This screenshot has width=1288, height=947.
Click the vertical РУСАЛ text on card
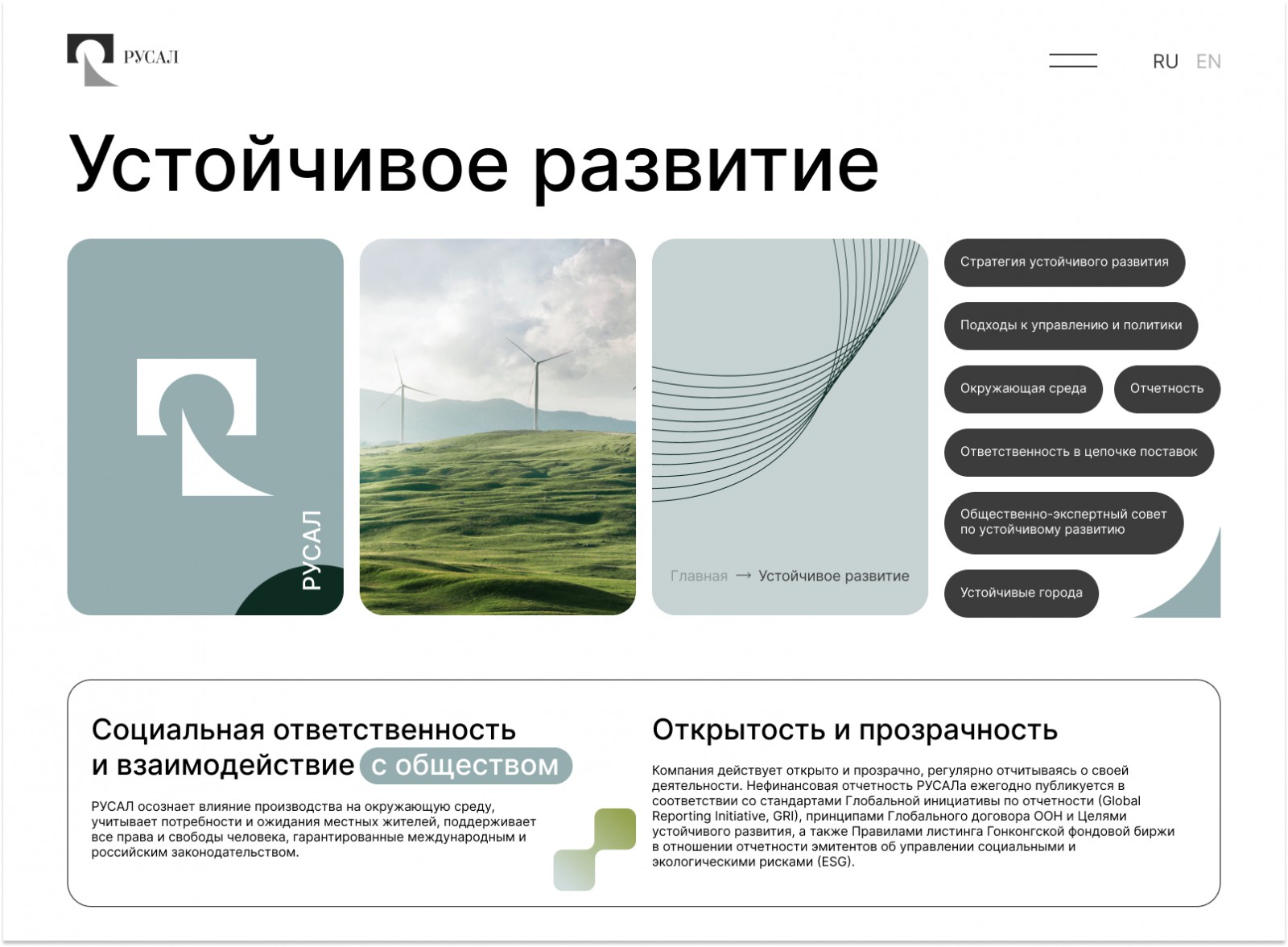click(x=312, y=550)
